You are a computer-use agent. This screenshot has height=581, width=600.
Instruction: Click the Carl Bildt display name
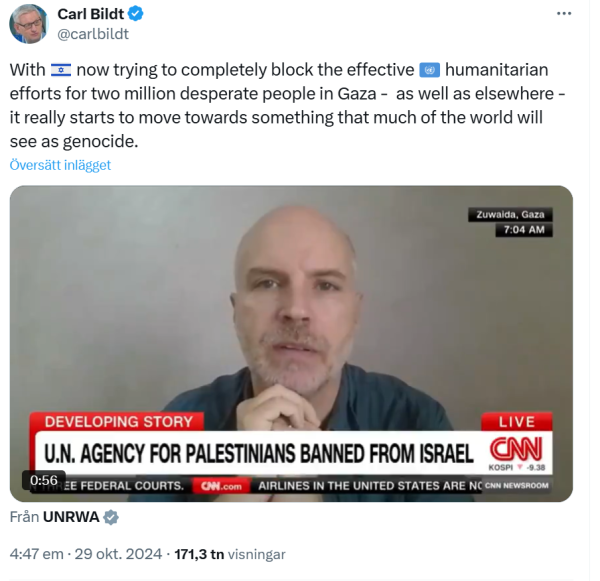[90, 14]
